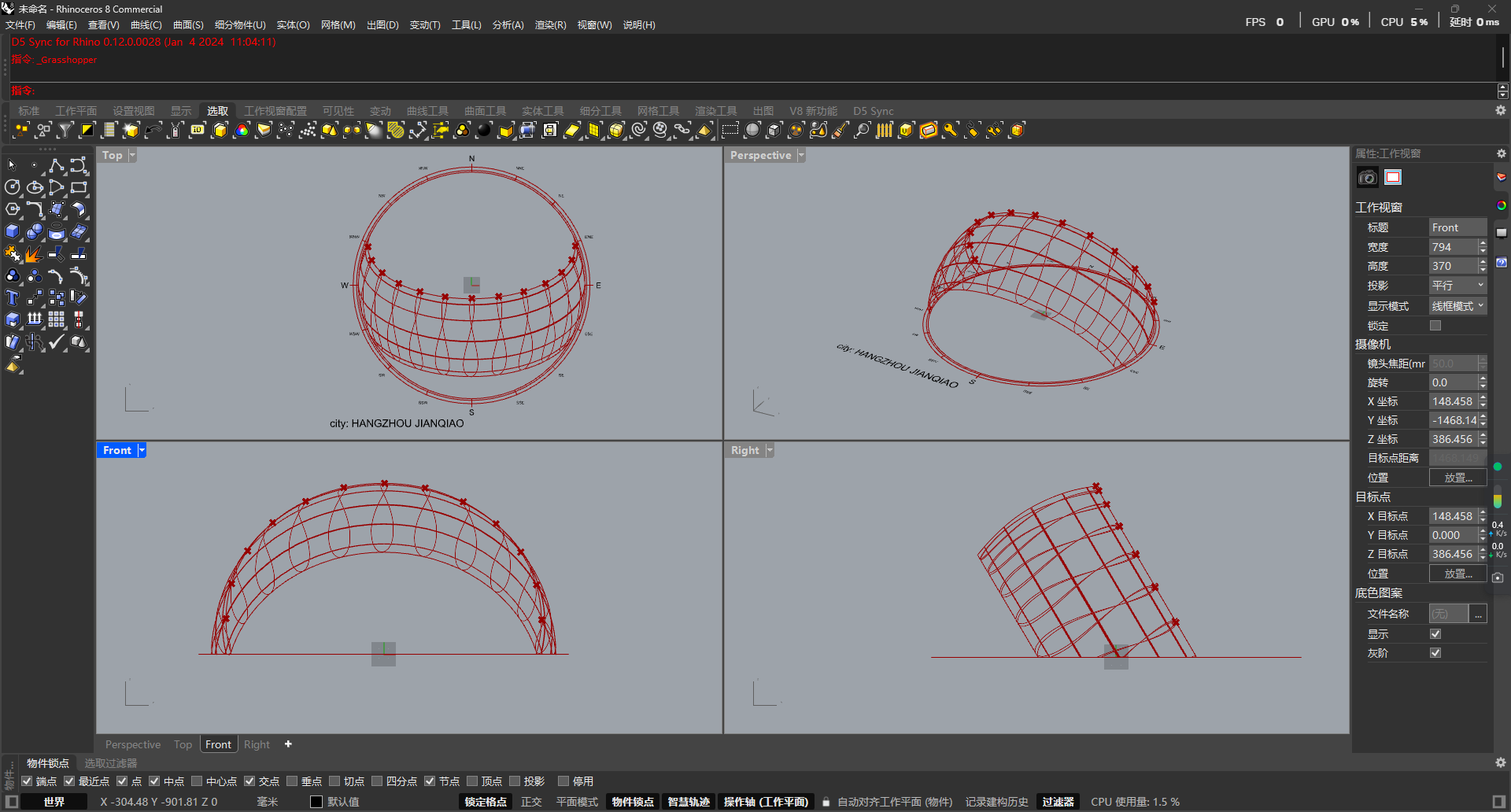Enable the 切点 tangent snap checkbox
Screen dimensions: 1511x812
coord(334,781)
